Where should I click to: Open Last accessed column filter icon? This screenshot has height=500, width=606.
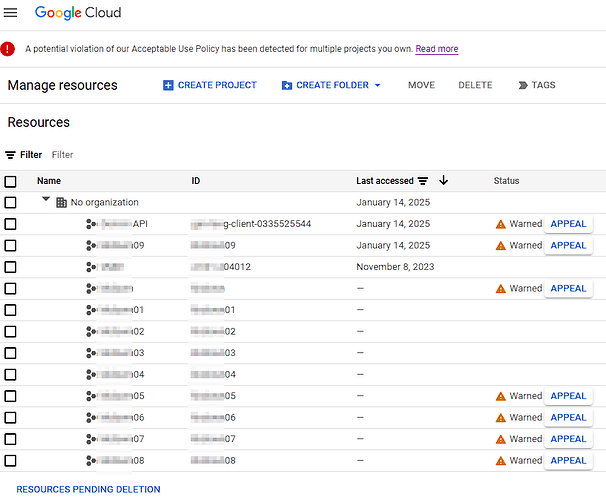point(423,181)
